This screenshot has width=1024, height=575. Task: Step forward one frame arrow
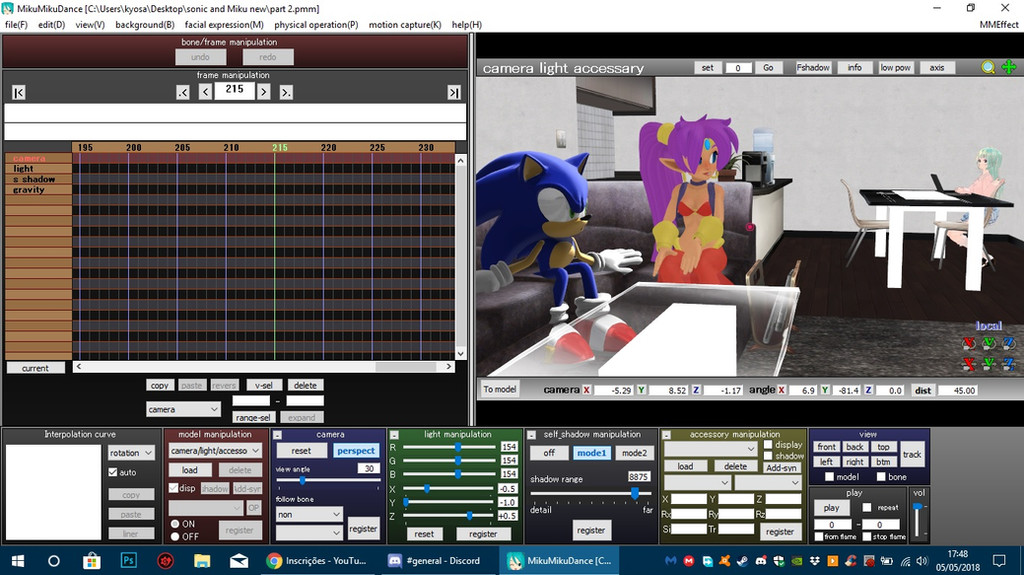[264, 92]
